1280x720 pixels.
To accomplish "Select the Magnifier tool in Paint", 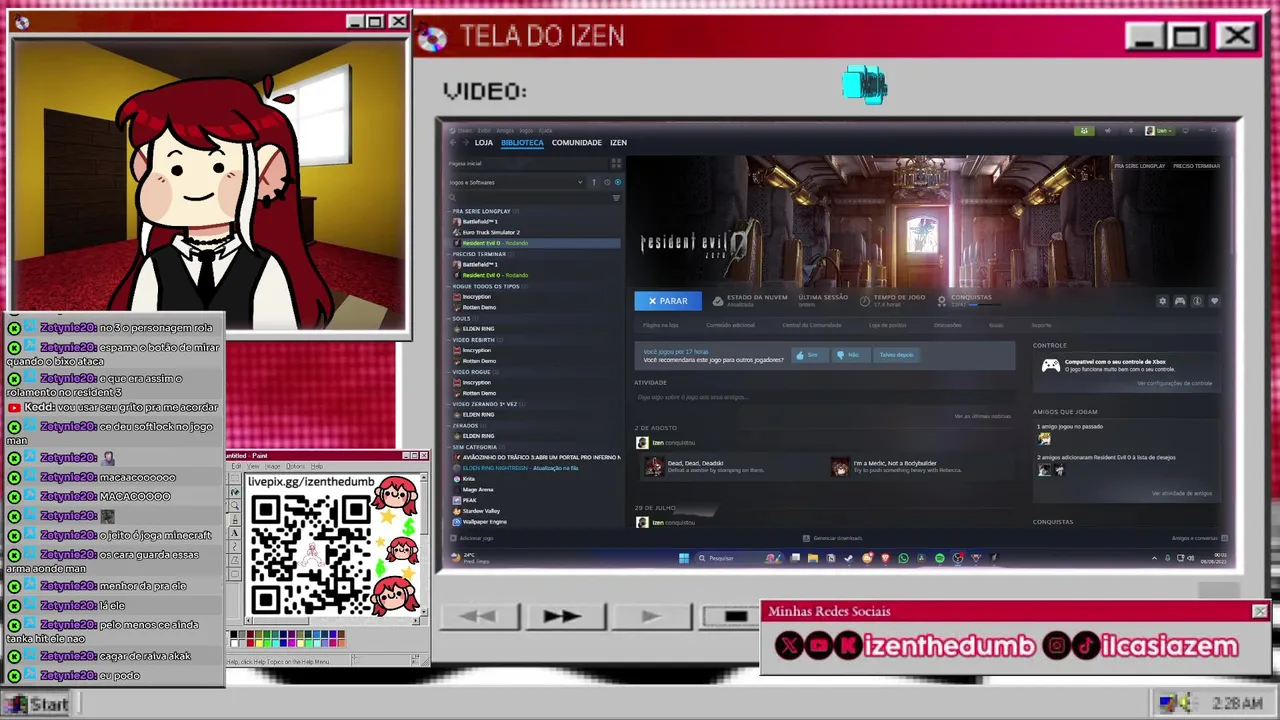I will pyautogui.click(x=235, y=506).
